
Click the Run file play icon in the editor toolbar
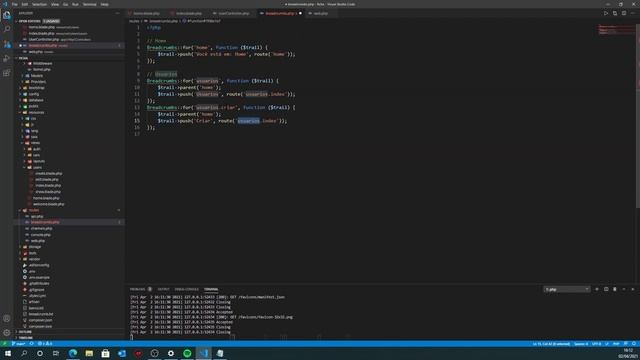coord(606,13)
